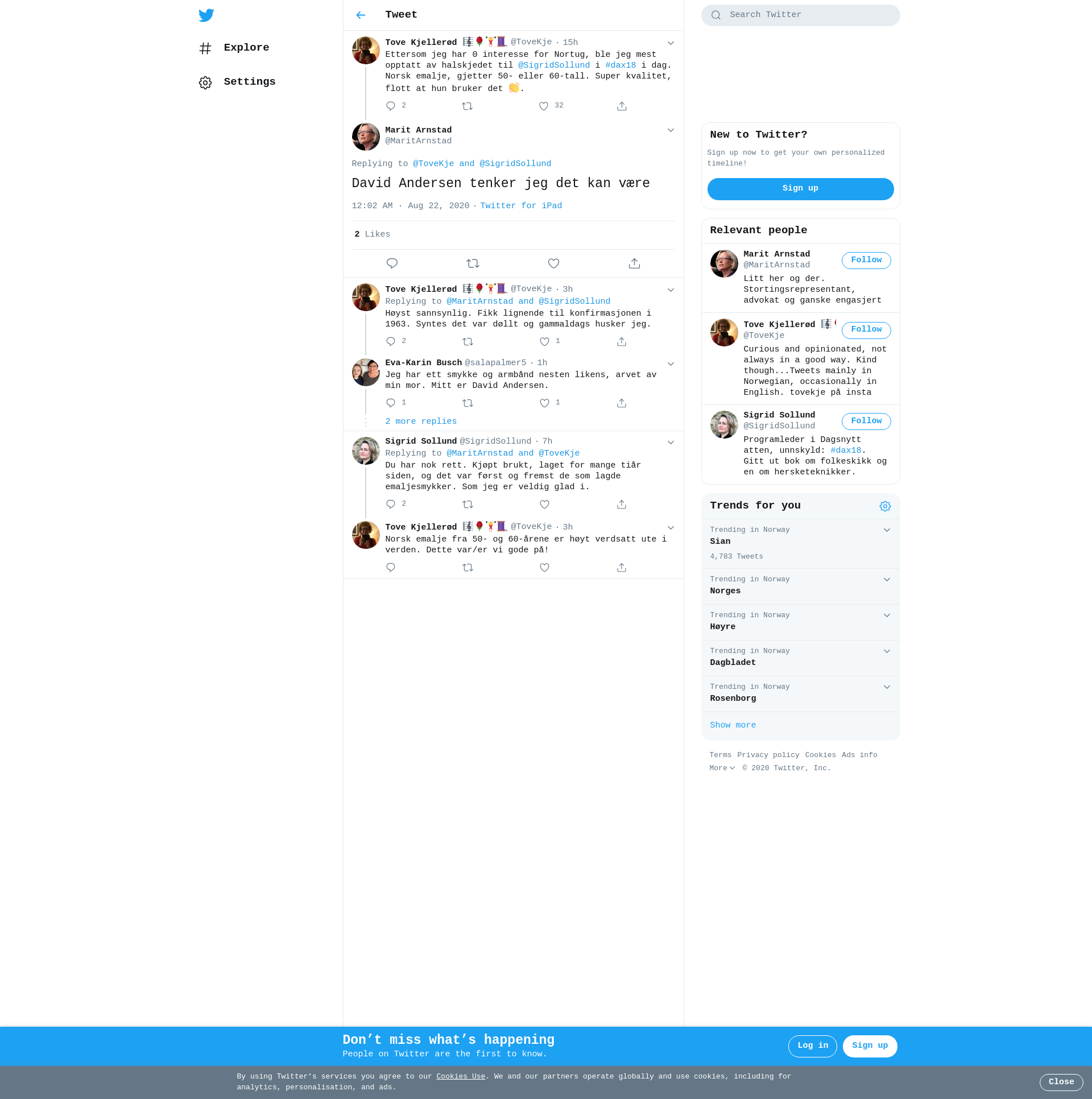Show 2 more replies

(x=421, y=422)
